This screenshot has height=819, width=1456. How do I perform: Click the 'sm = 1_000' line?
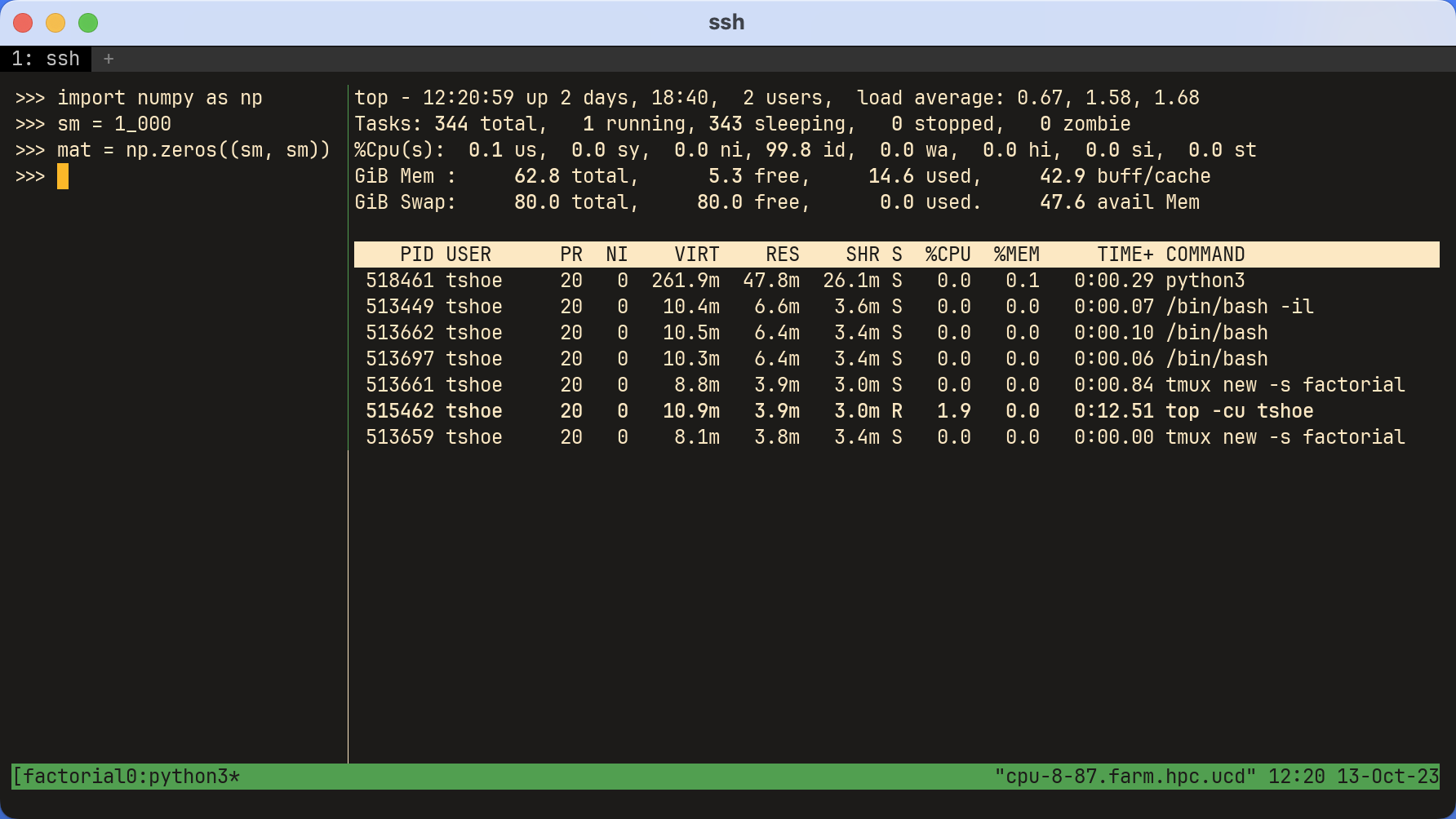(x=114, y=124)
